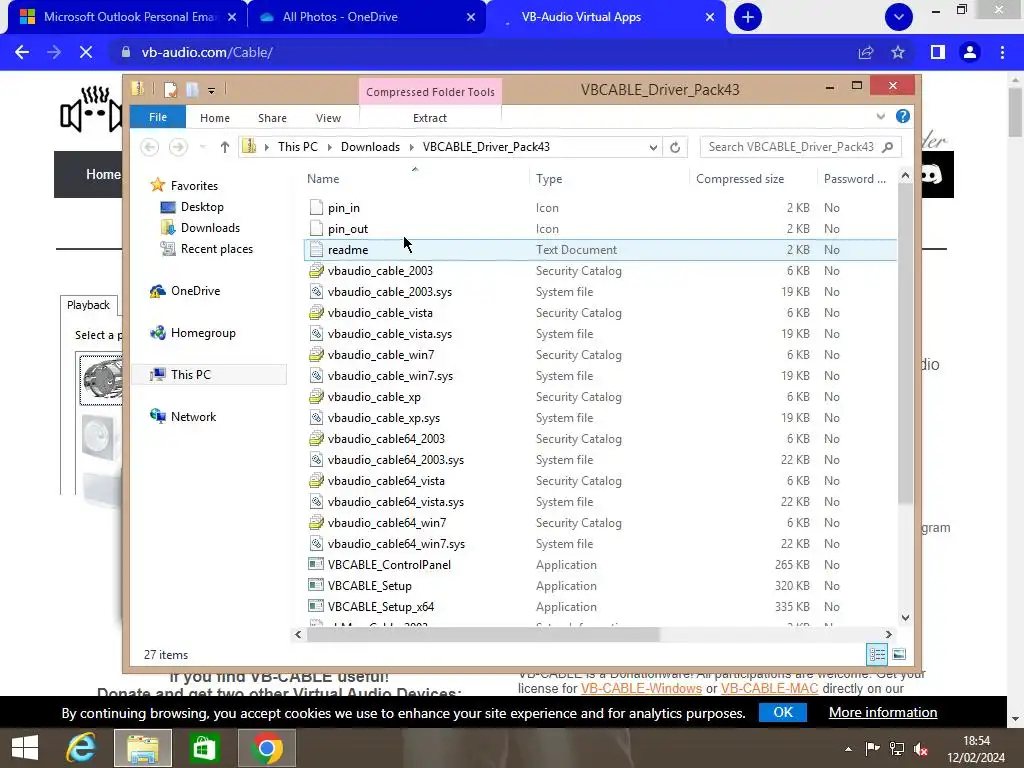Open the Home ribbon tab
1024x768 pixels.
pyautogui.click(x=215, y=118)
